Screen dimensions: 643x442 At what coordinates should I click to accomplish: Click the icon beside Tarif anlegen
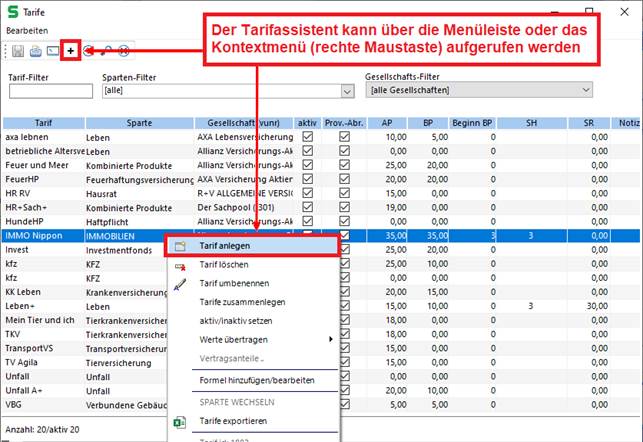click(180, 245)
